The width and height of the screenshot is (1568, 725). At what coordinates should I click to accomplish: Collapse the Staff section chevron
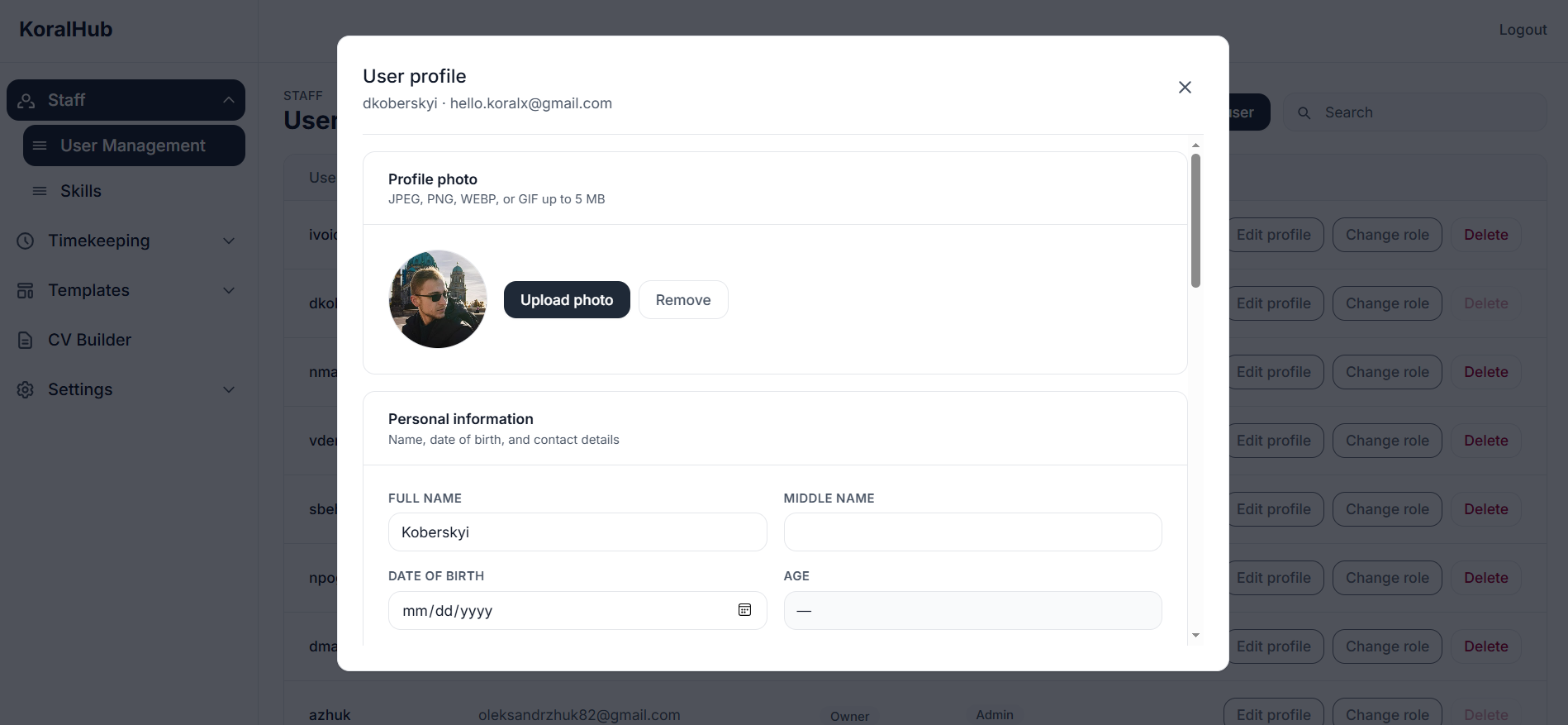coord(229,100)
